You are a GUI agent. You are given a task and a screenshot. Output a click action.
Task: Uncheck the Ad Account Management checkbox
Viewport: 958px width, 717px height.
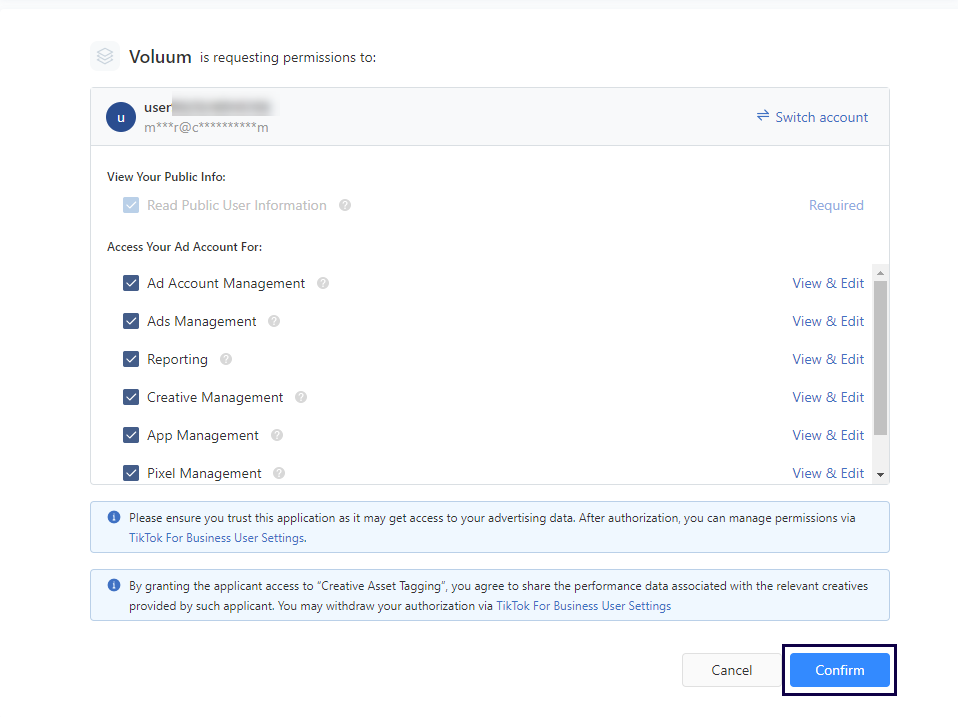(131, 283)
